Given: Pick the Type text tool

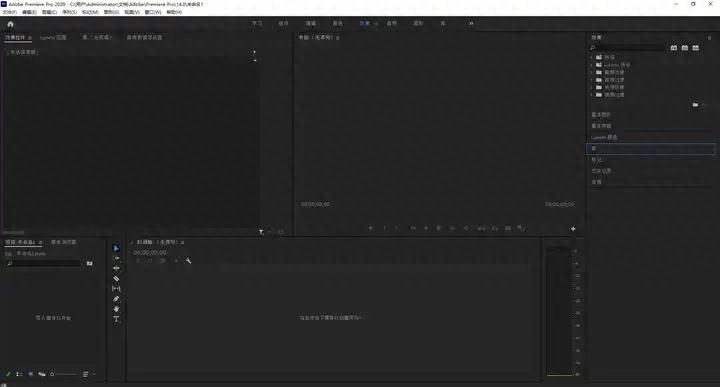Looking at the screenshot, I should pos(116,319).
